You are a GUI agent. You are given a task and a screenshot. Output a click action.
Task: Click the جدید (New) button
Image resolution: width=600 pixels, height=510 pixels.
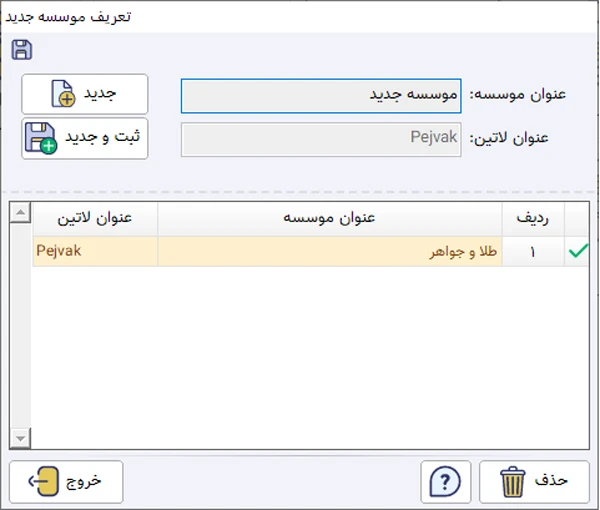pos(85,94)
